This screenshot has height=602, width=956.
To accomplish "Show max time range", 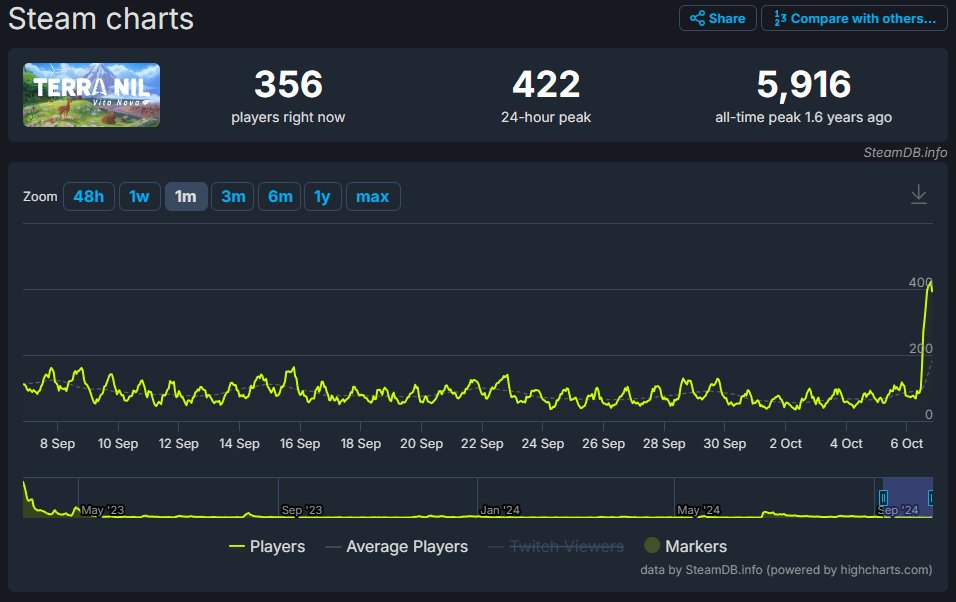I will [373, 196].
